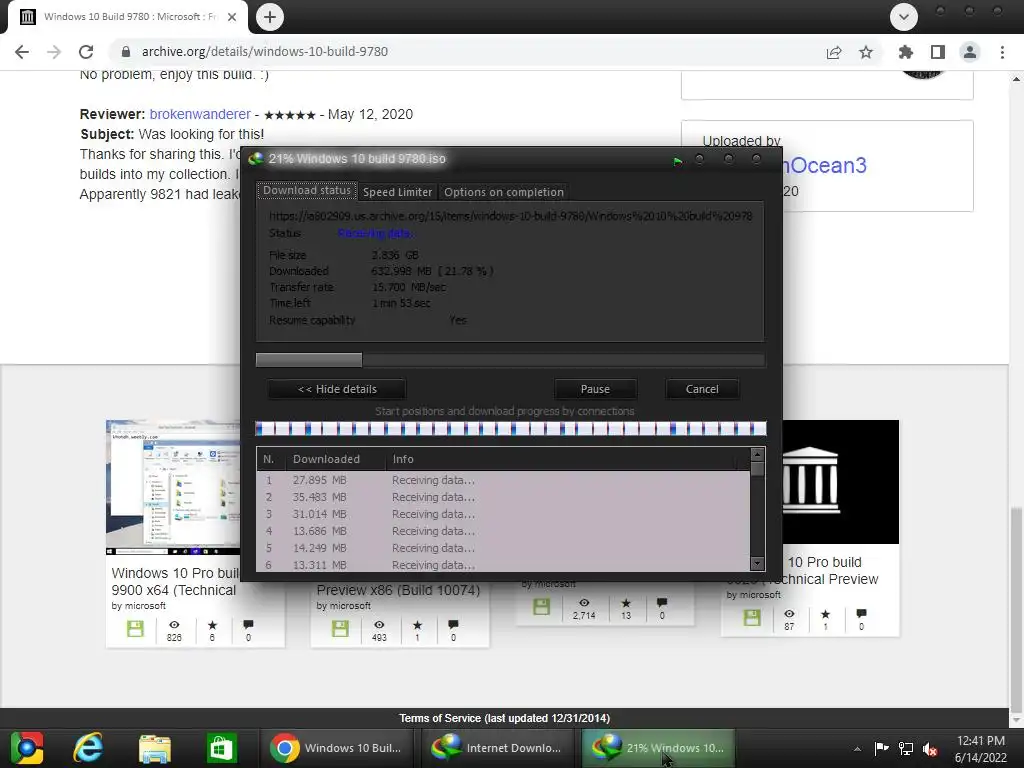This screenshot has width=1024, height=768.
Task: Open reviewer brokenwanderer profile link
Action: click(x=200, y=114)
